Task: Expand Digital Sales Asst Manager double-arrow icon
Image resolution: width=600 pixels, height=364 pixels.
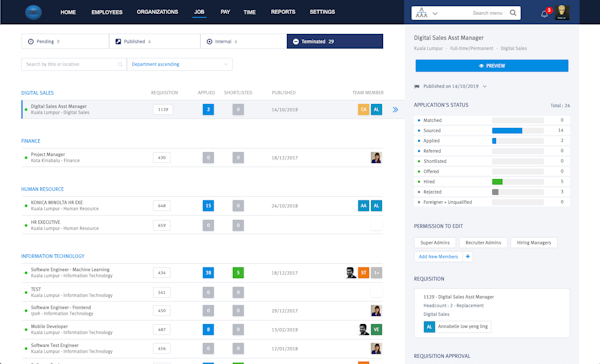Action: [395, 110]
